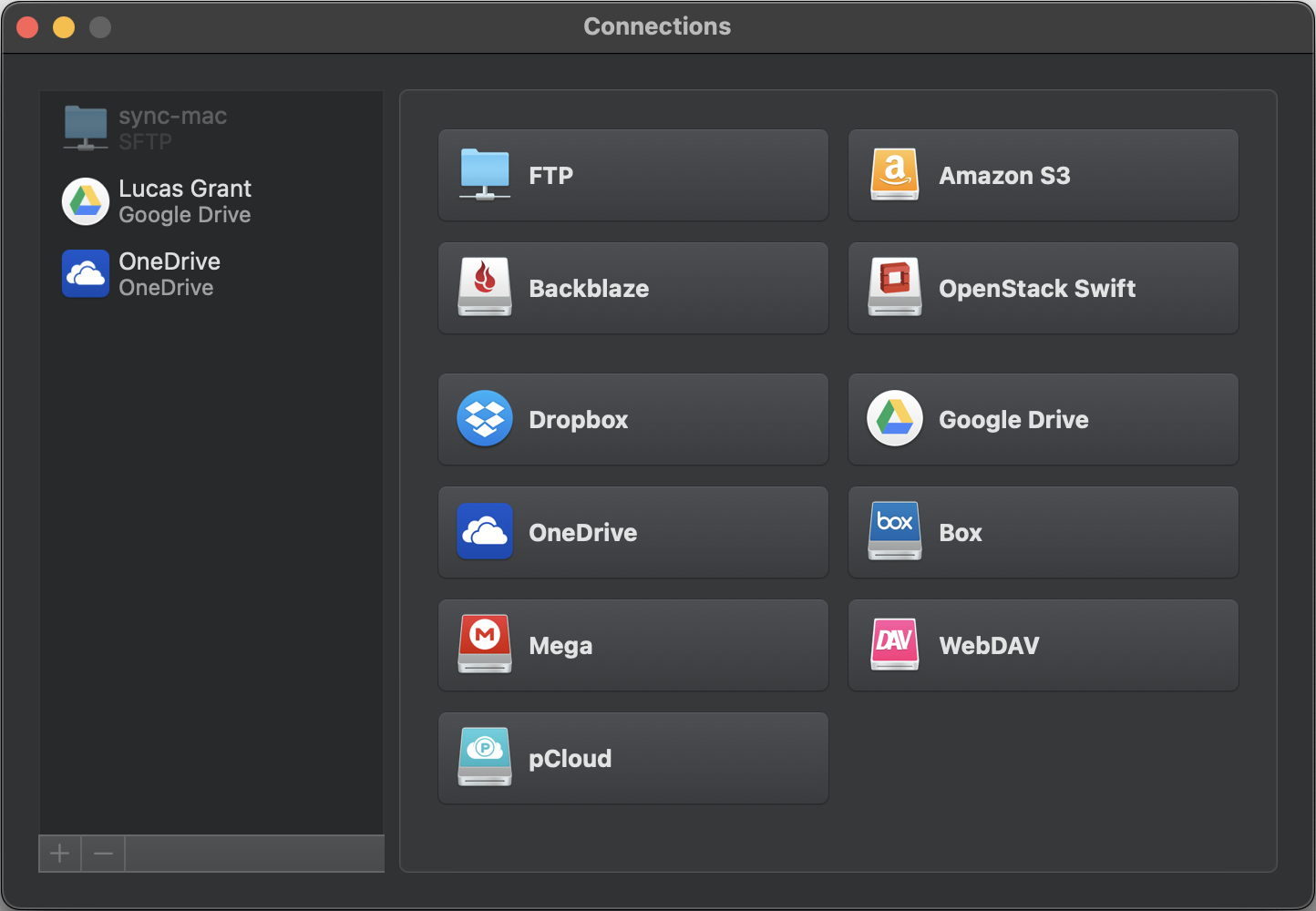The height and width of the screenshot is (911, 1316).
Task: Click the Google Drive subtitle under Lucas Grant
Action: (185, 215)
